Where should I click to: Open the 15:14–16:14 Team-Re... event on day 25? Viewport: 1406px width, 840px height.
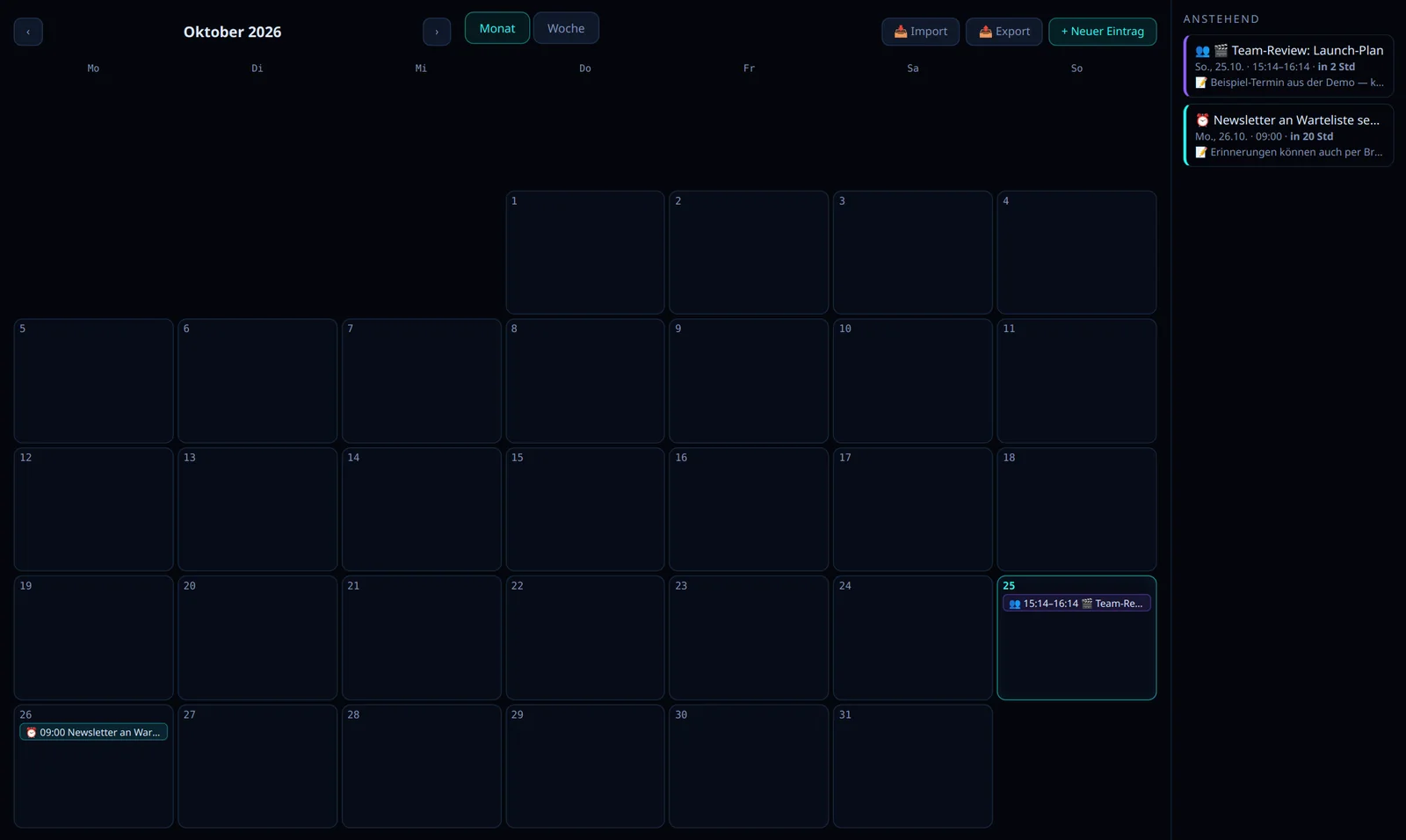tap(1076, 604)
